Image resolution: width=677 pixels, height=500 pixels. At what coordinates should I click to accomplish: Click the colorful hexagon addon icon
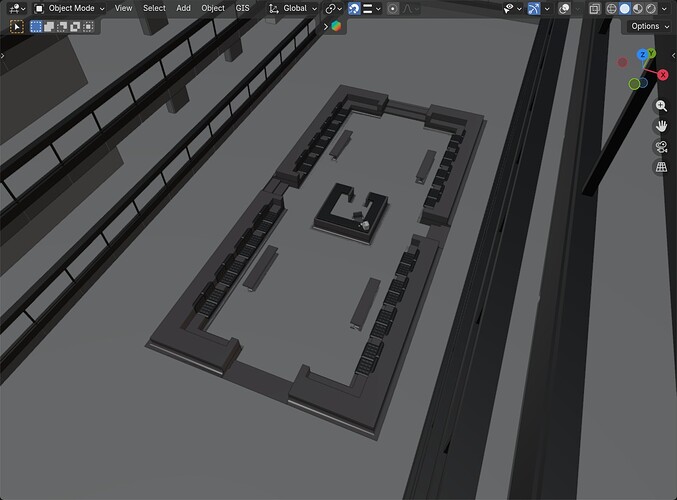click(336, 26)
